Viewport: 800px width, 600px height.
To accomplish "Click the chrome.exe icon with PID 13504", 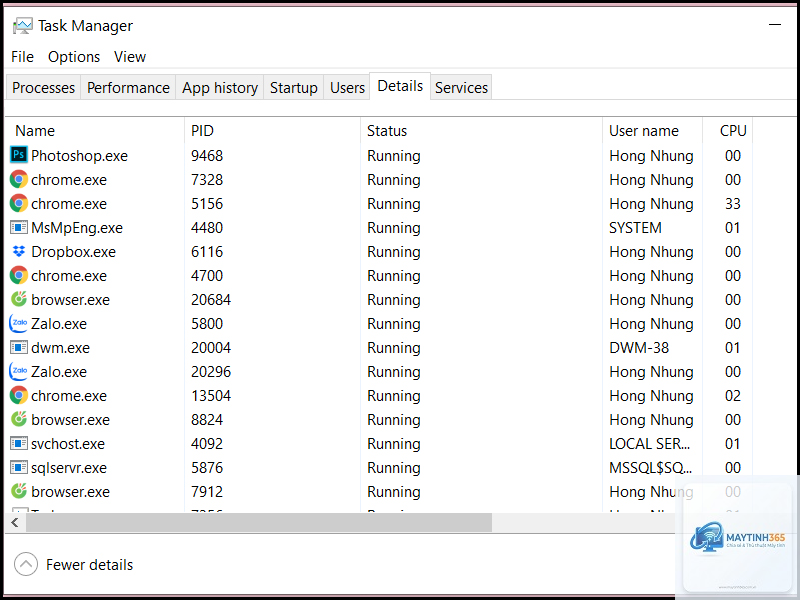I will 19,395.
